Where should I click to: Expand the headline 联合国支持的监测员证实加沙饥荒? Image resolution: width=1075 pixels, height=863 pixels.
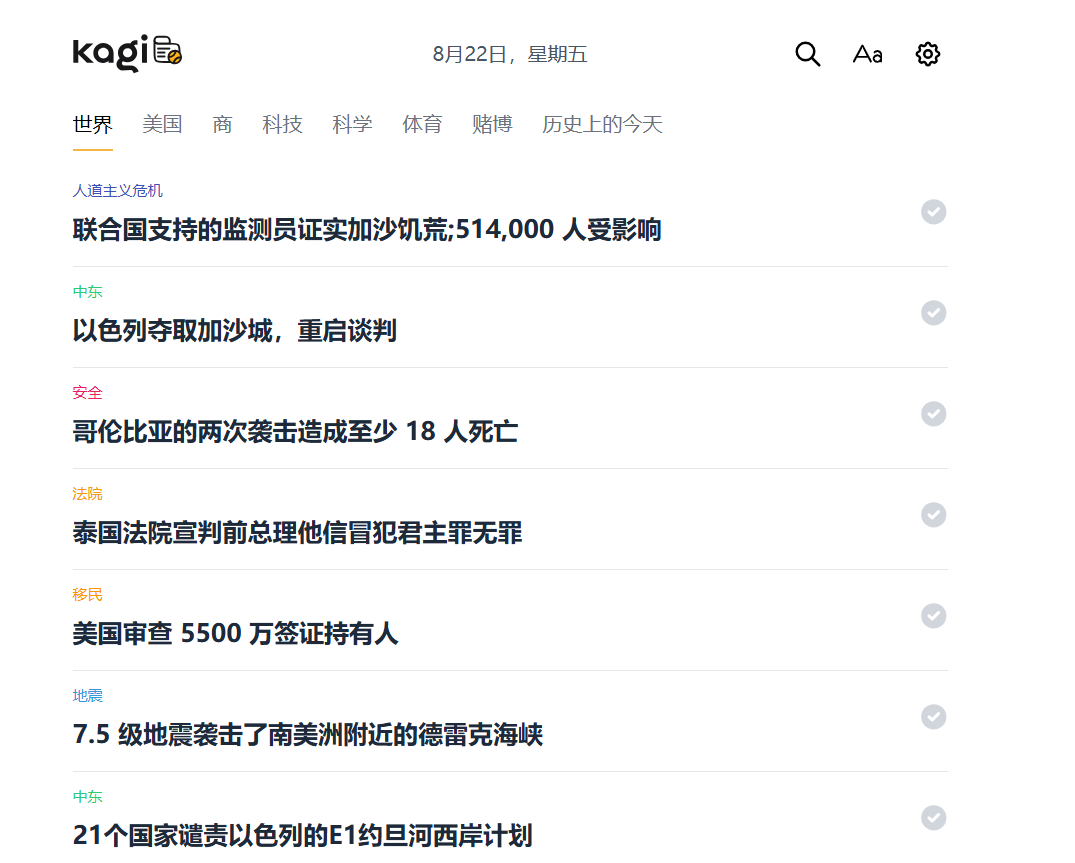367,230
